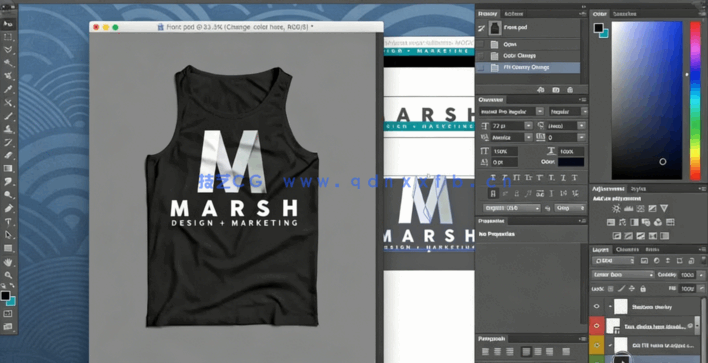Toggle lock image pixels brush icon

tap(621, 289)
